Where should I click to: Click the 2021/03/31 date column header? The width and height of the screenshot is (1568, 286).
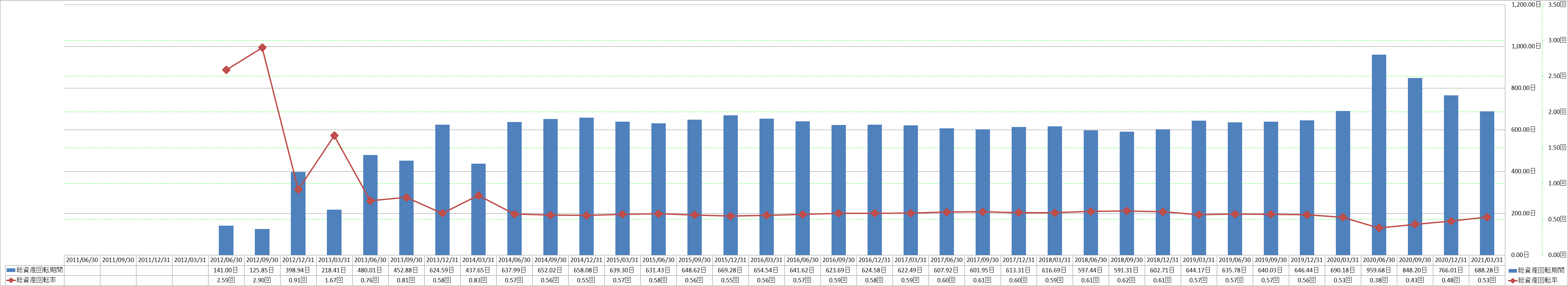[1487, 260]
